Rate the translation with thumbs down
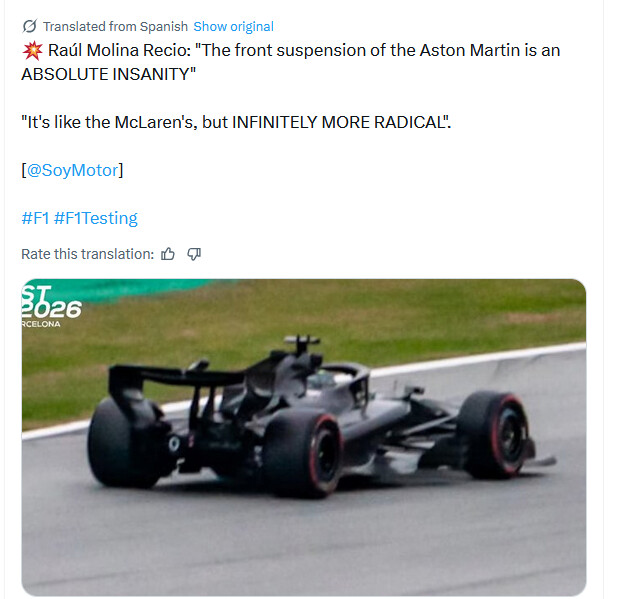 point(194,254)
